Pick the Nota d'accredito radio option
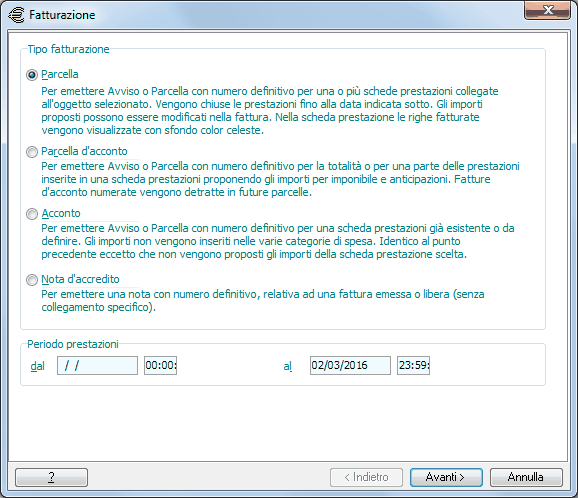Screen dimensions: 578x498 (32, 280)
